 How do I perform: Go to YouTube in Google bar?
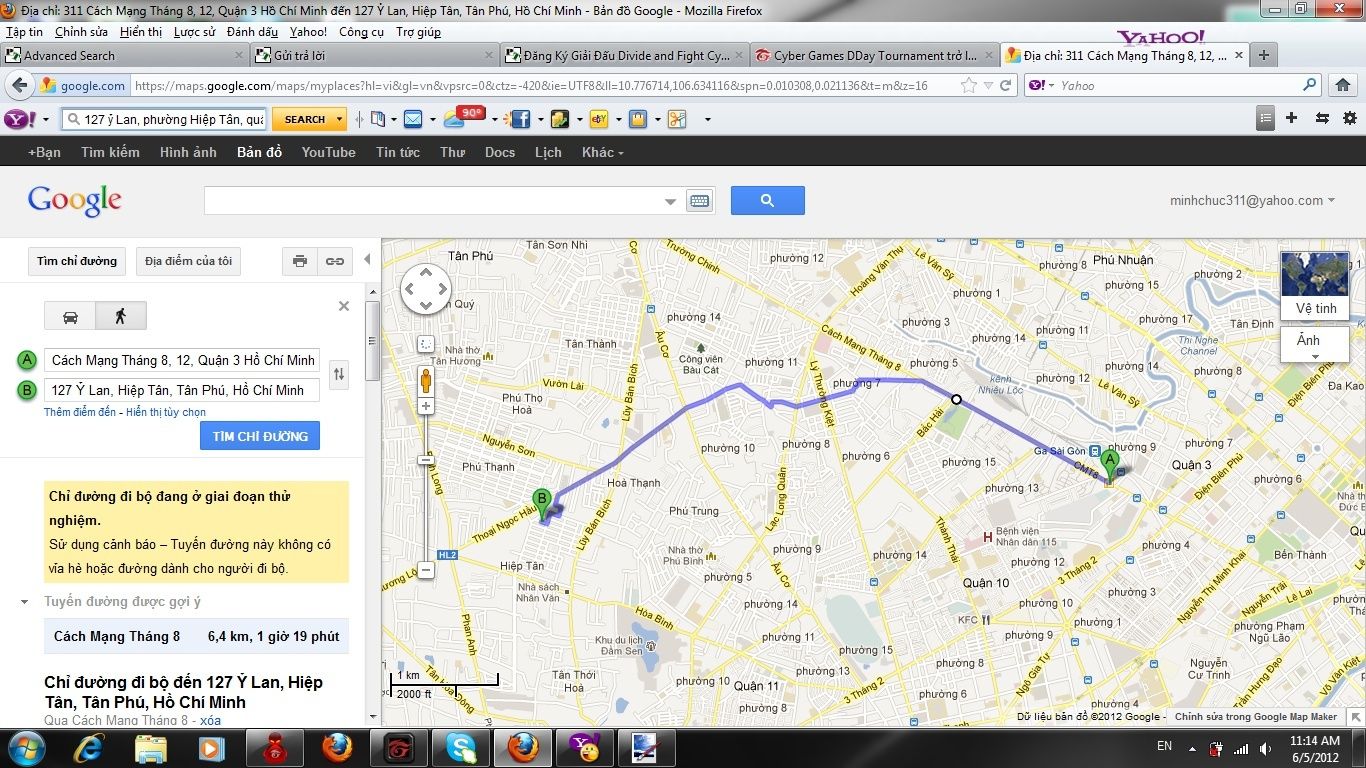328,152
